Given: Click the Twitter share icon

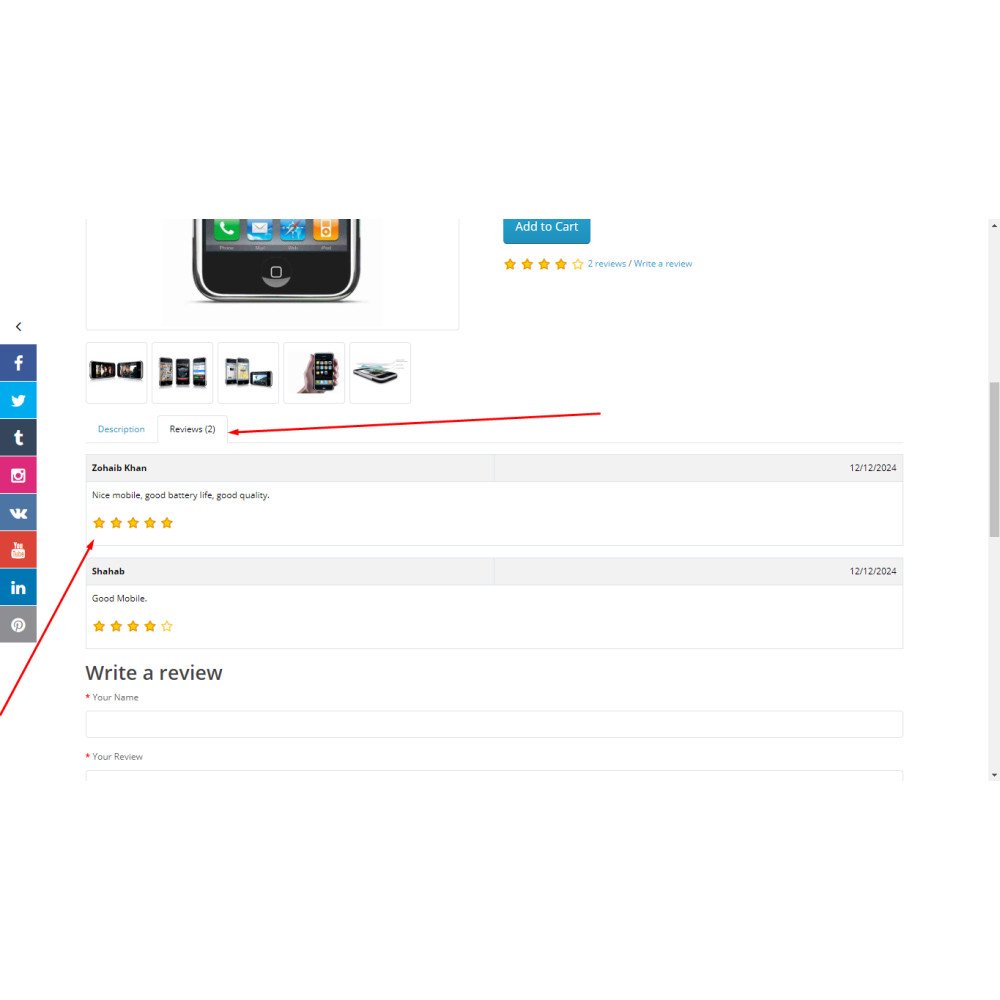Looking at the screenshot, I should [18, 401].
